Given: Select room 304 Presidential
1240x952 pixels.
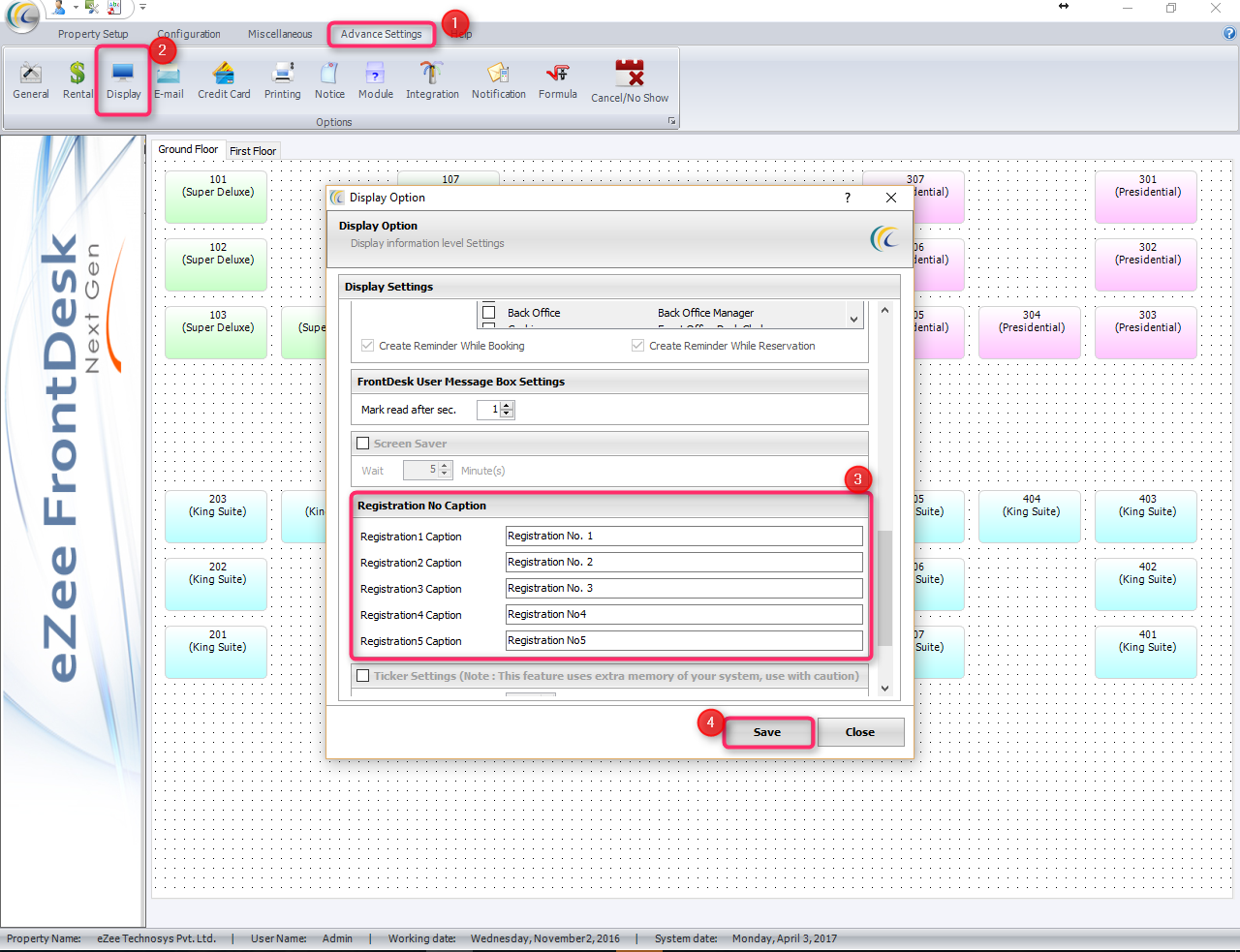Looking at the screenshot, I should [1030, 333].
